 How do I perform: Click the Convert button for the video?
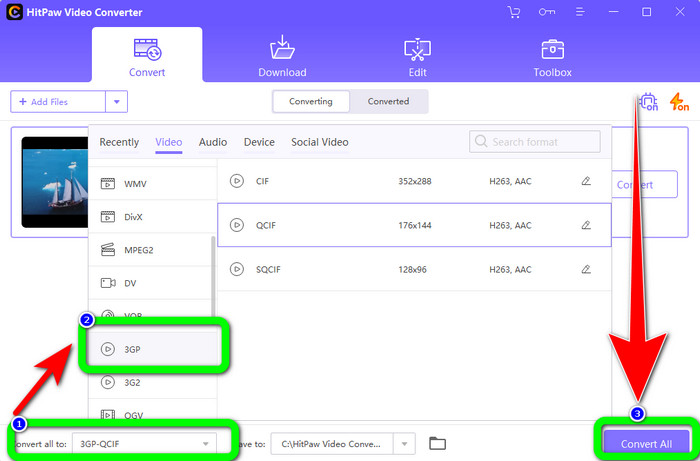pyautogui.click(x=644, y=184)
